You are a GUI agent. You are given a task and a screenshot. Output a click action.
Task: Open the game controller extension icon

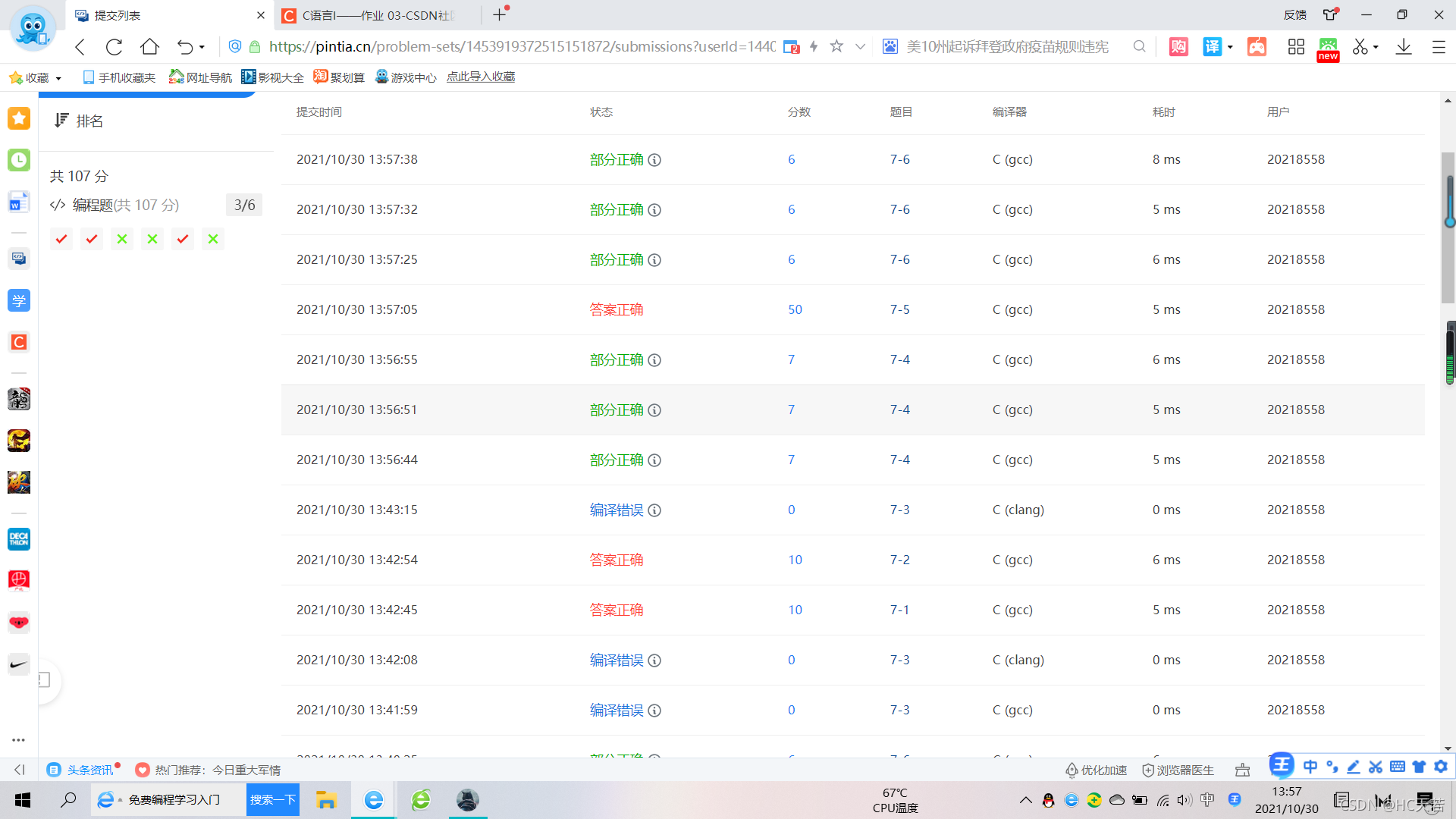[1257, 47]
